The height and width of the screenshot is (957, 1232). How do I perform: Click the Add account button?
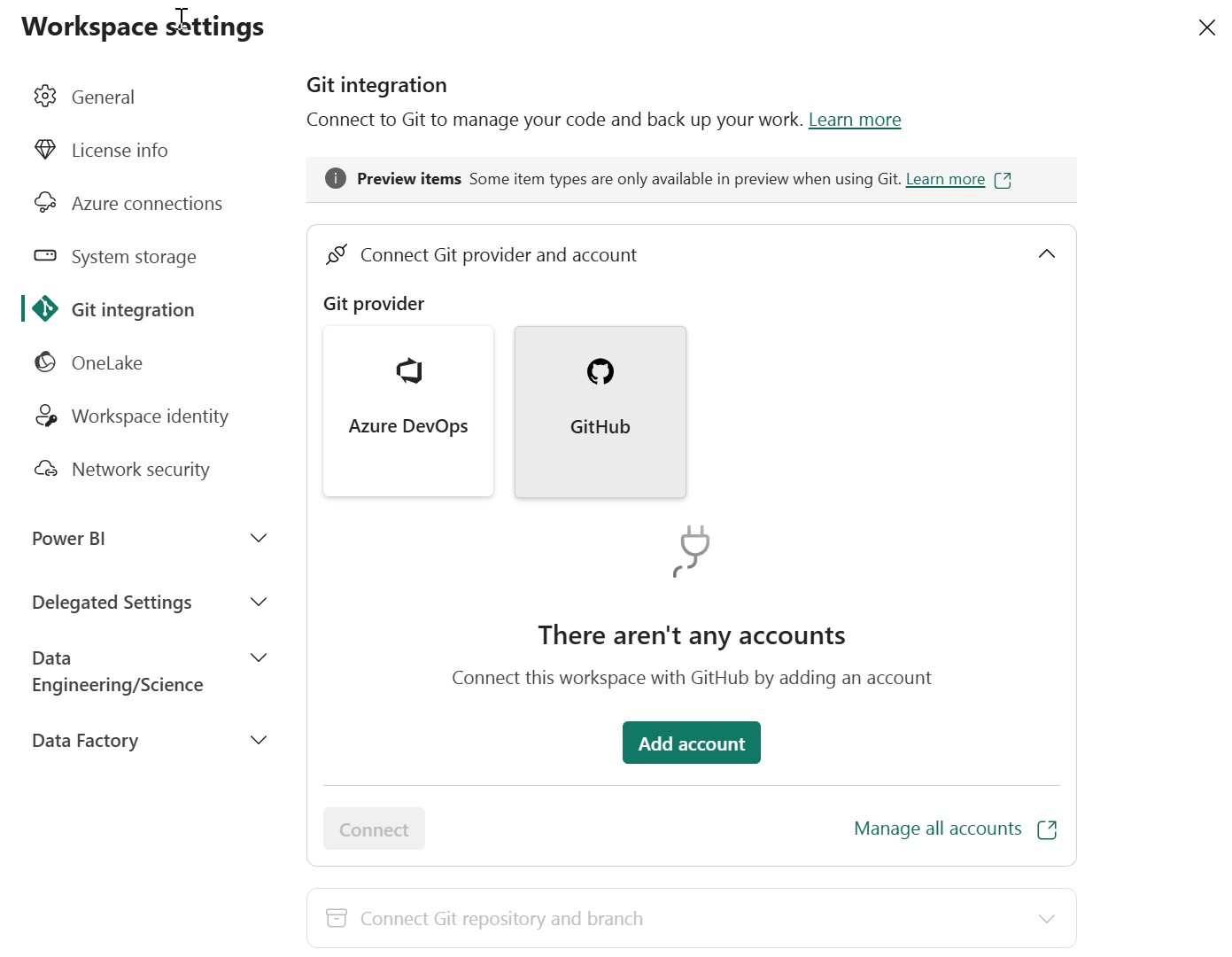(x=691, y=743)
